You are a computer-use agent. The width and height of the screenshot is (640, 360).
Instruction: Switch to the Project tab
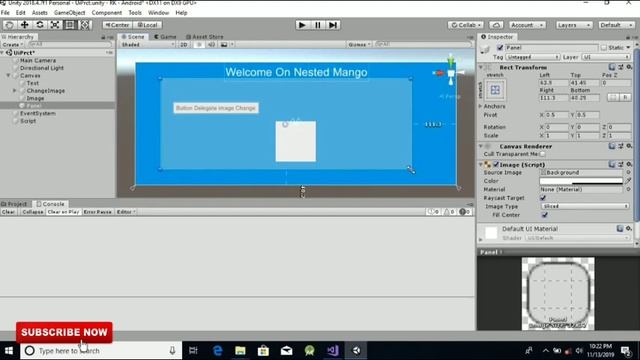tap(15, 204)
